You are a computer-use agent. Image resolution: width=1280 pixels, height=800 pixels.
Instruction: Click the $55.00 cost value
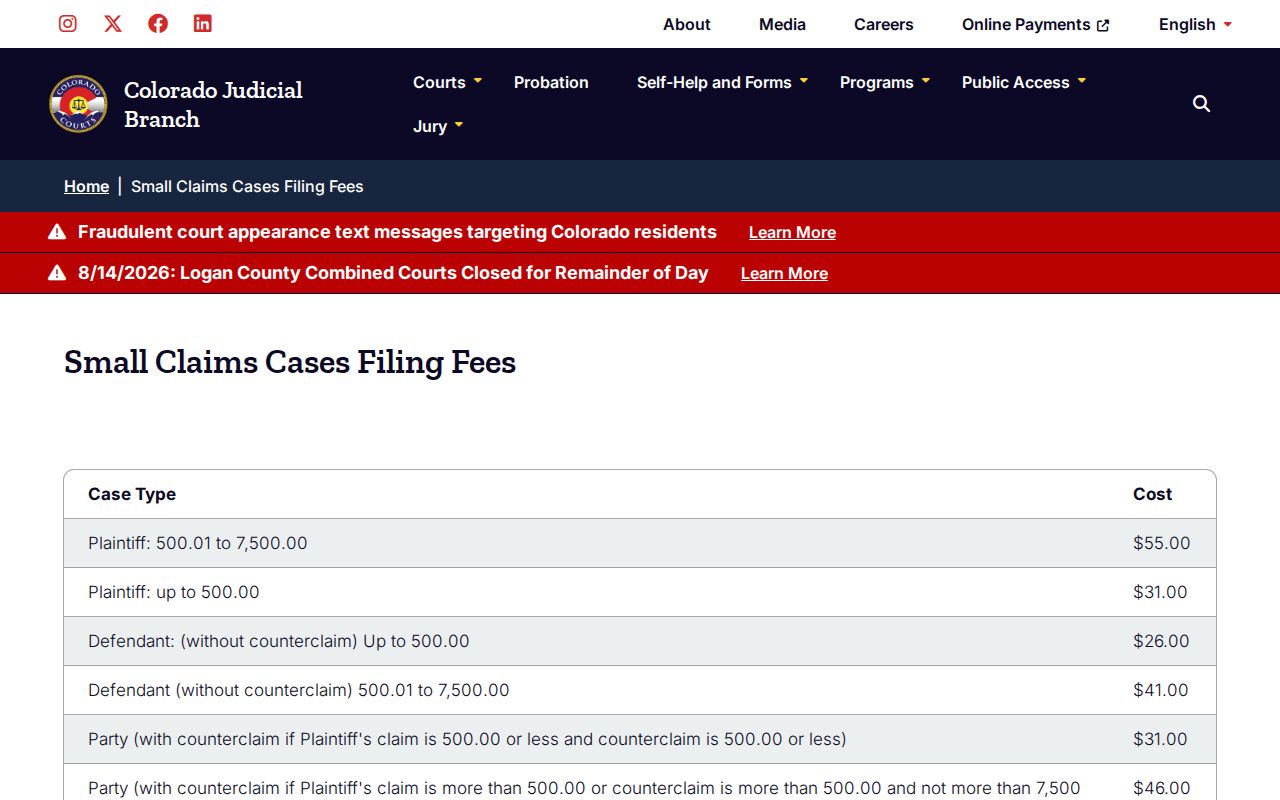click(x=1162, y=543)
